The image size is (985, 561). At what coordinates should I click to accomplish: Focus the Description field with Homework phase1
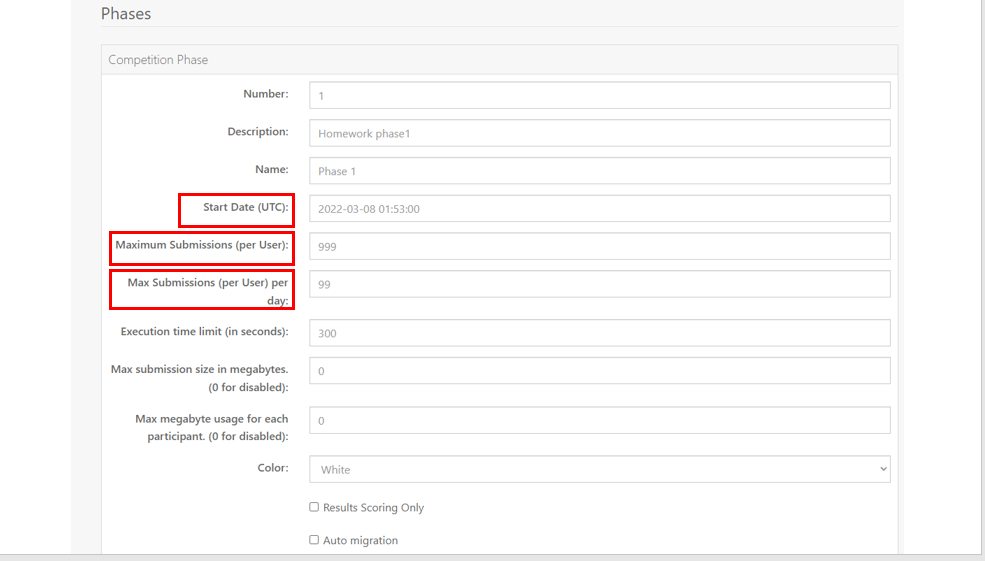click(x=600, y=133)
